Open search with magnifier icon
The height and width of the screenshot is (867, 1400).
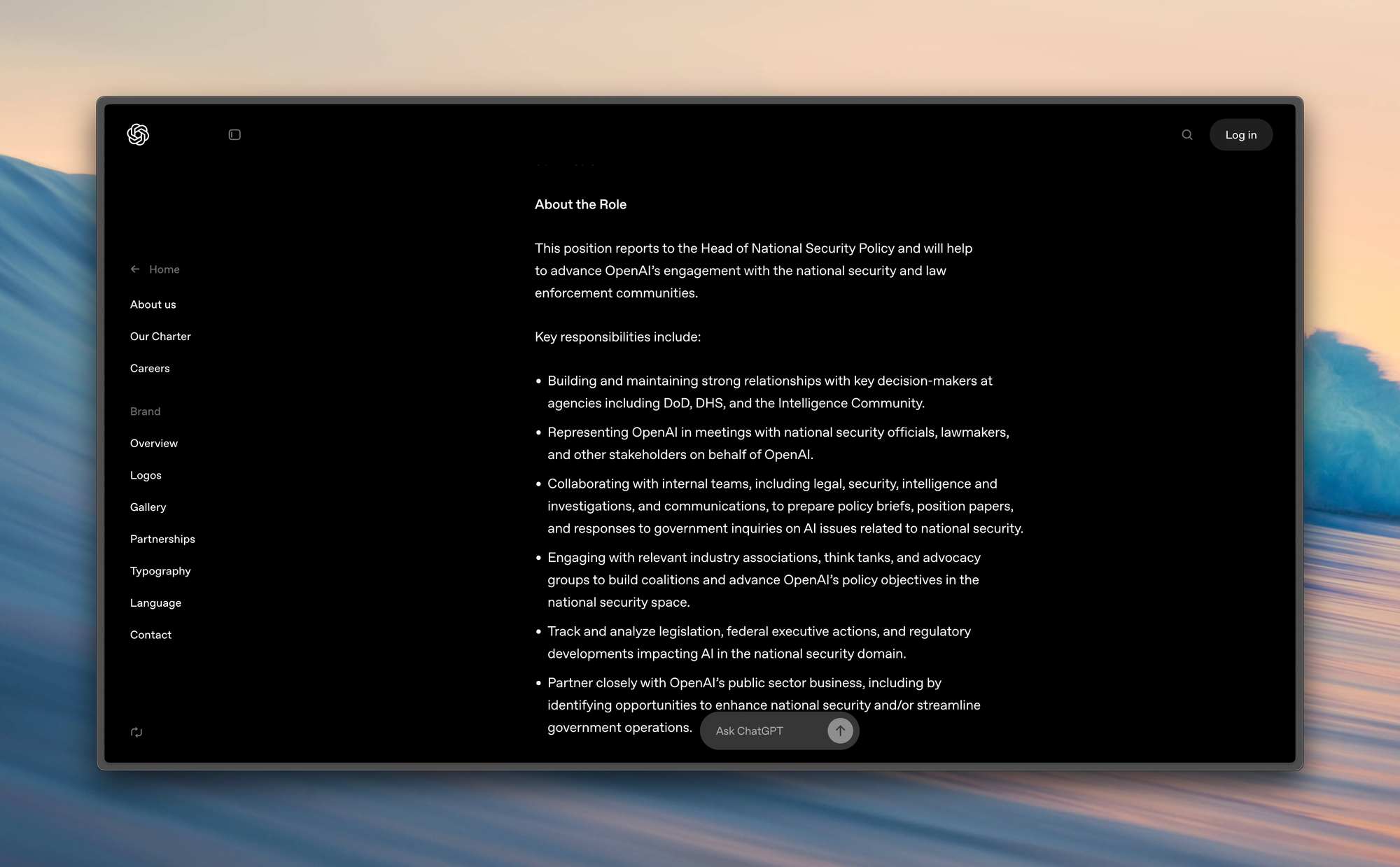point(1187,134)
